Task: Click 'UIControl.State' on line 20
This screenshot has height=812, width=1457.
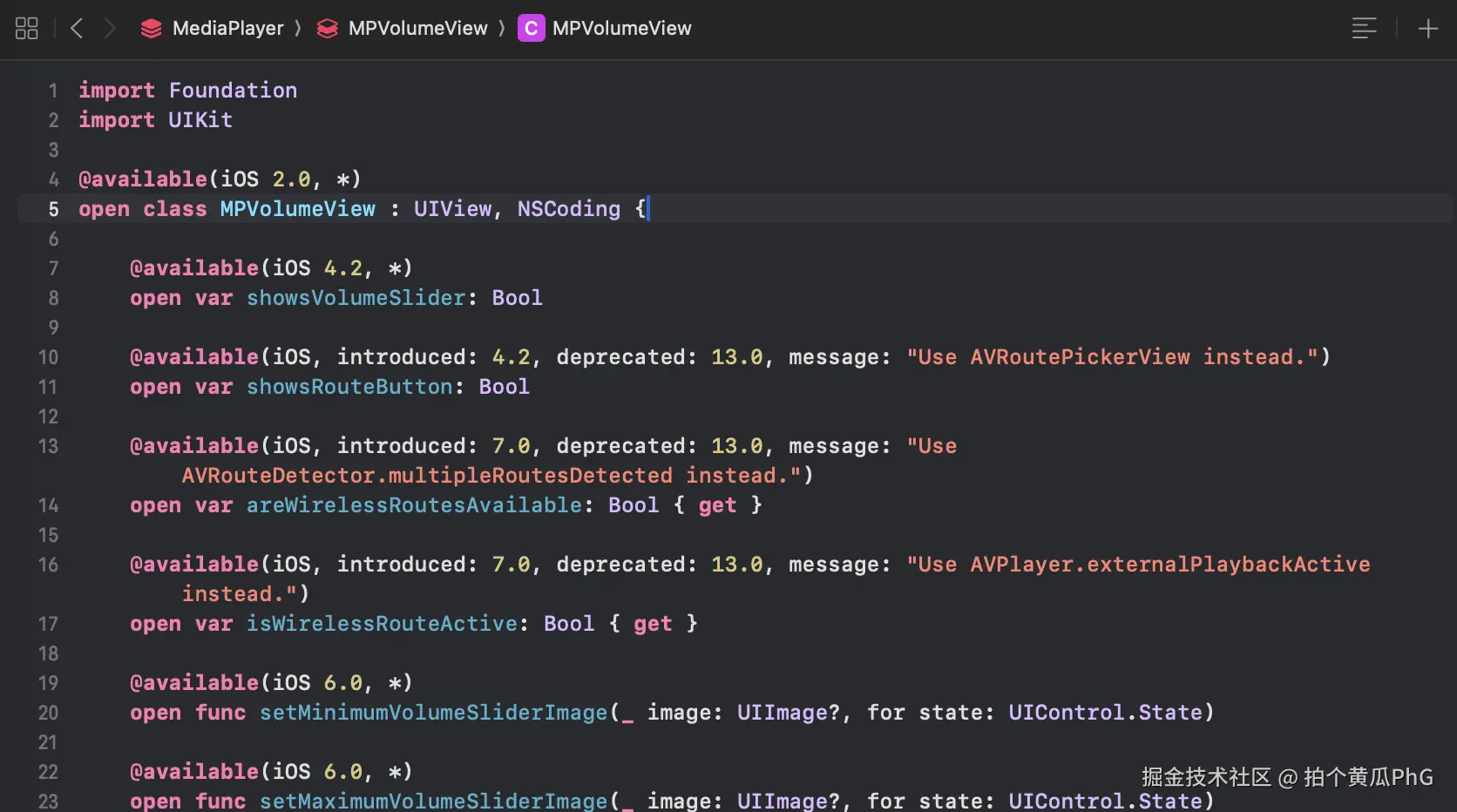Action: pyautogui.click(x=1105, y=713)
